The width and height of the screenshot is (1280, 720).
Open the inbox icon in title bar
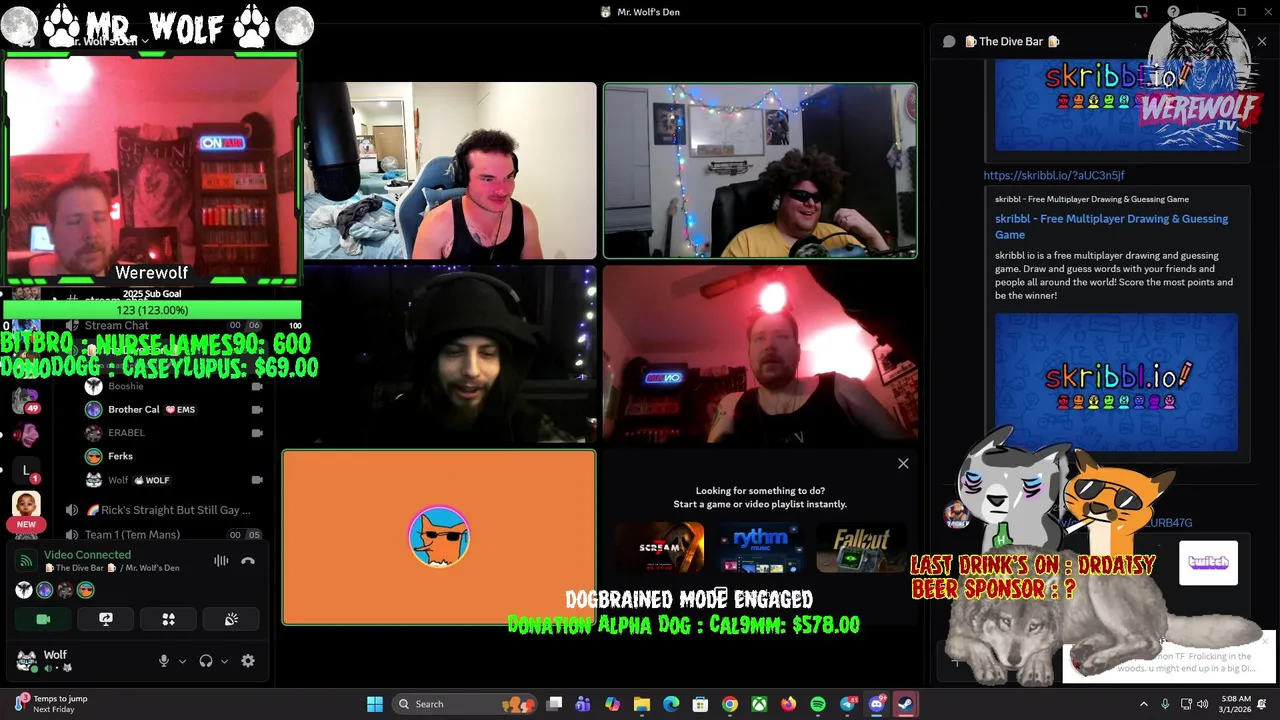(x=1141, y=12)
